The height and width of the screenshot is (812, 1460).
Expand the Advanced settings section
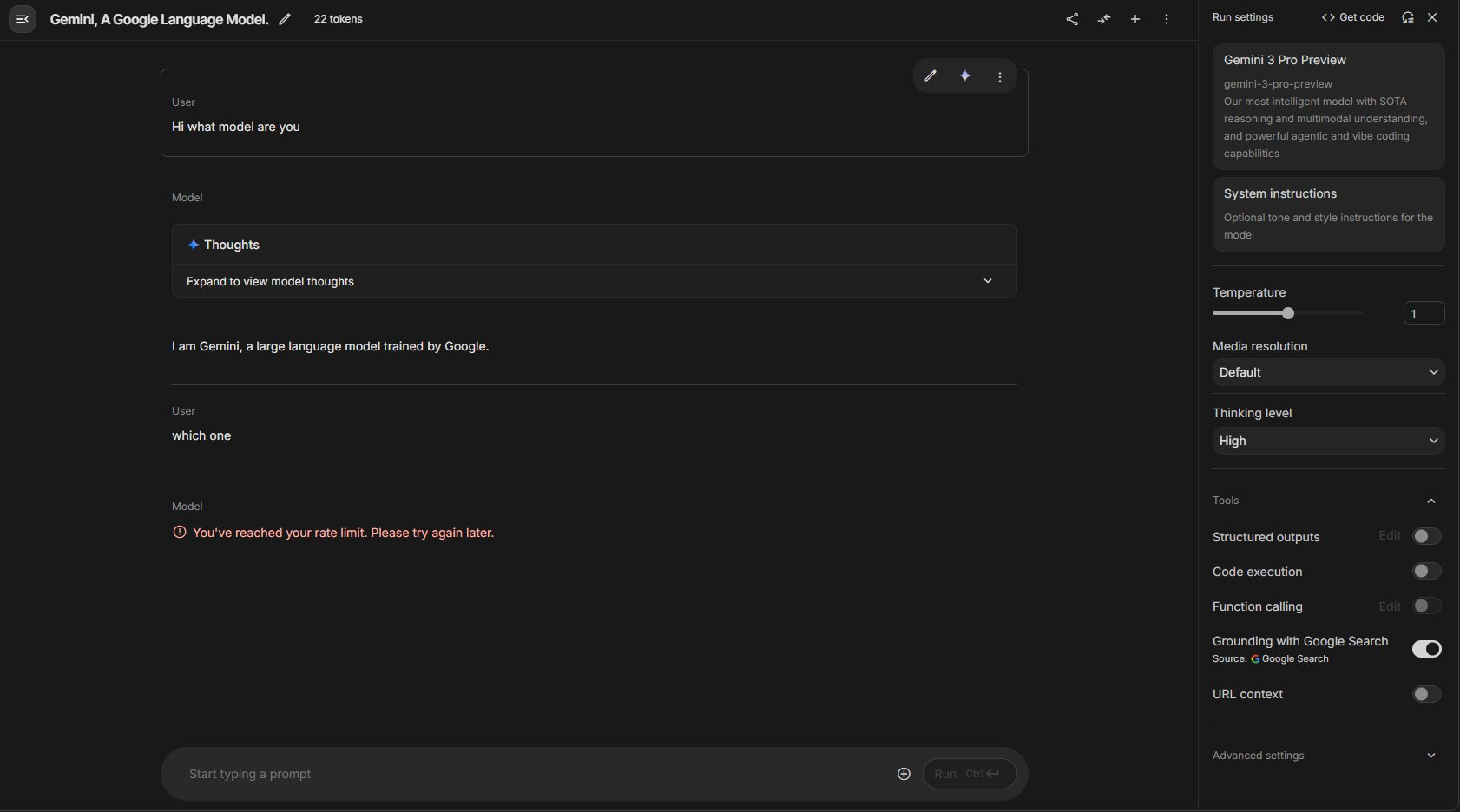[x=1326, y=756]
